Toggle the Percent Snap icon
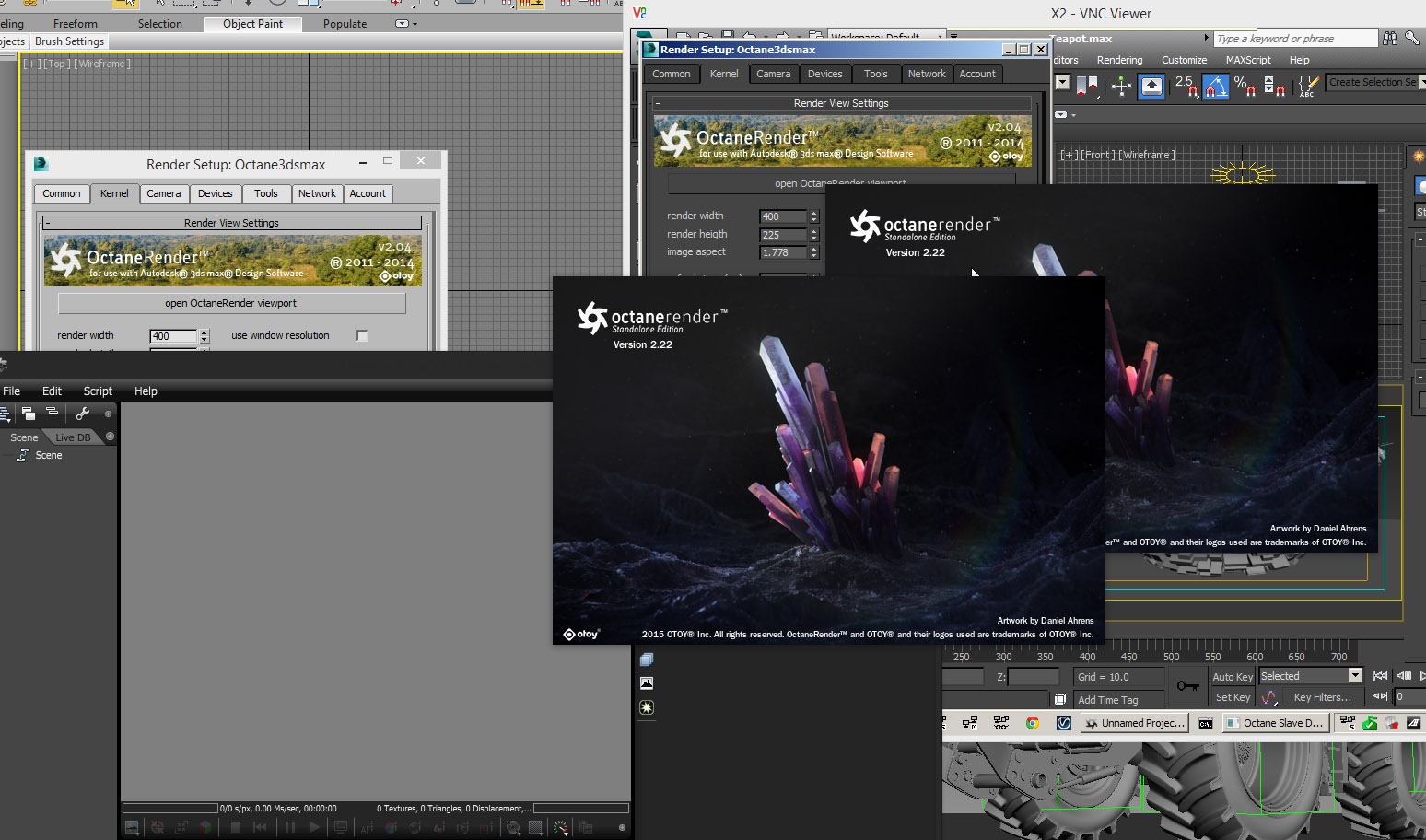This screenshot has height=840, width=1426. click(x=1245, y=86)
